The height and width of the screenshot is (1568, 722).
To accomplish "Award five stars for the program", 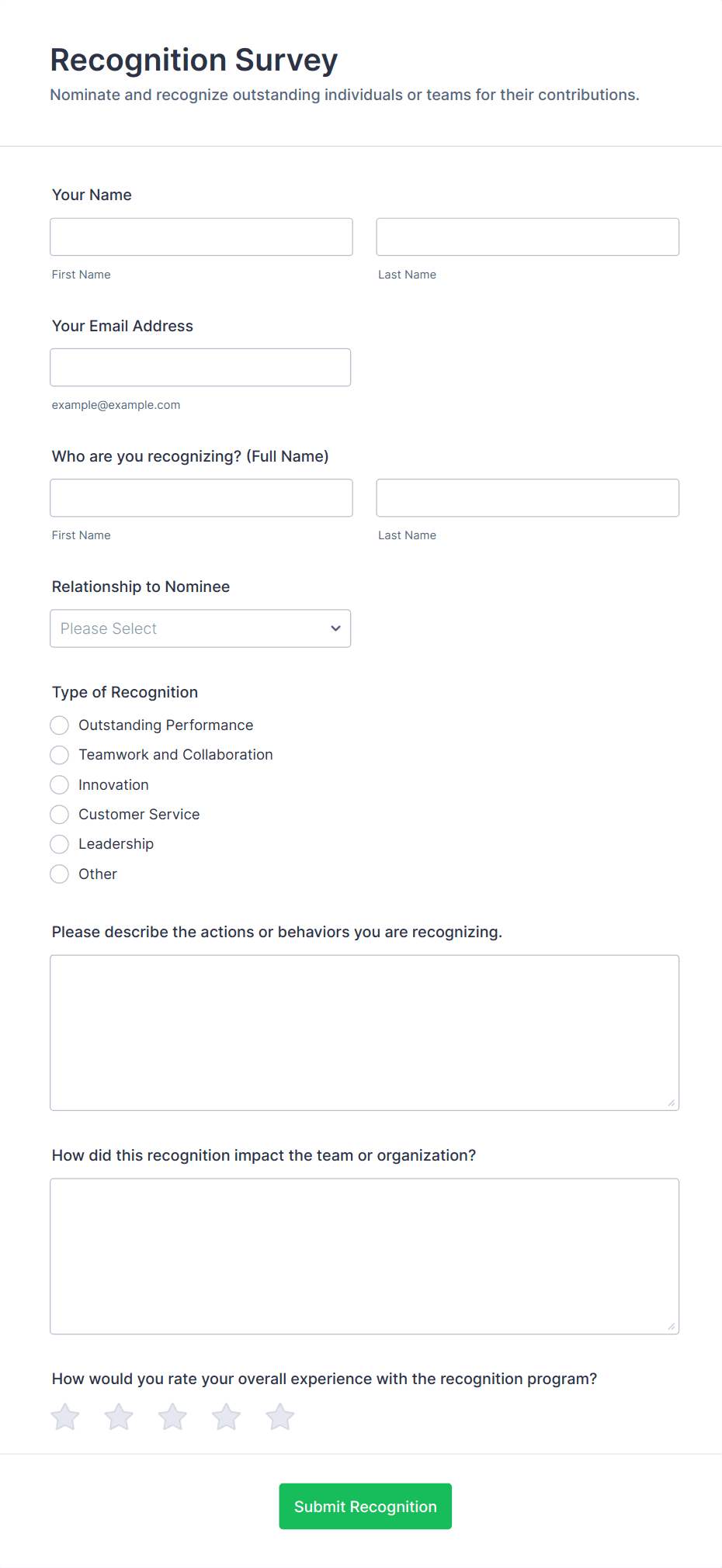I will click(279, 1415).
